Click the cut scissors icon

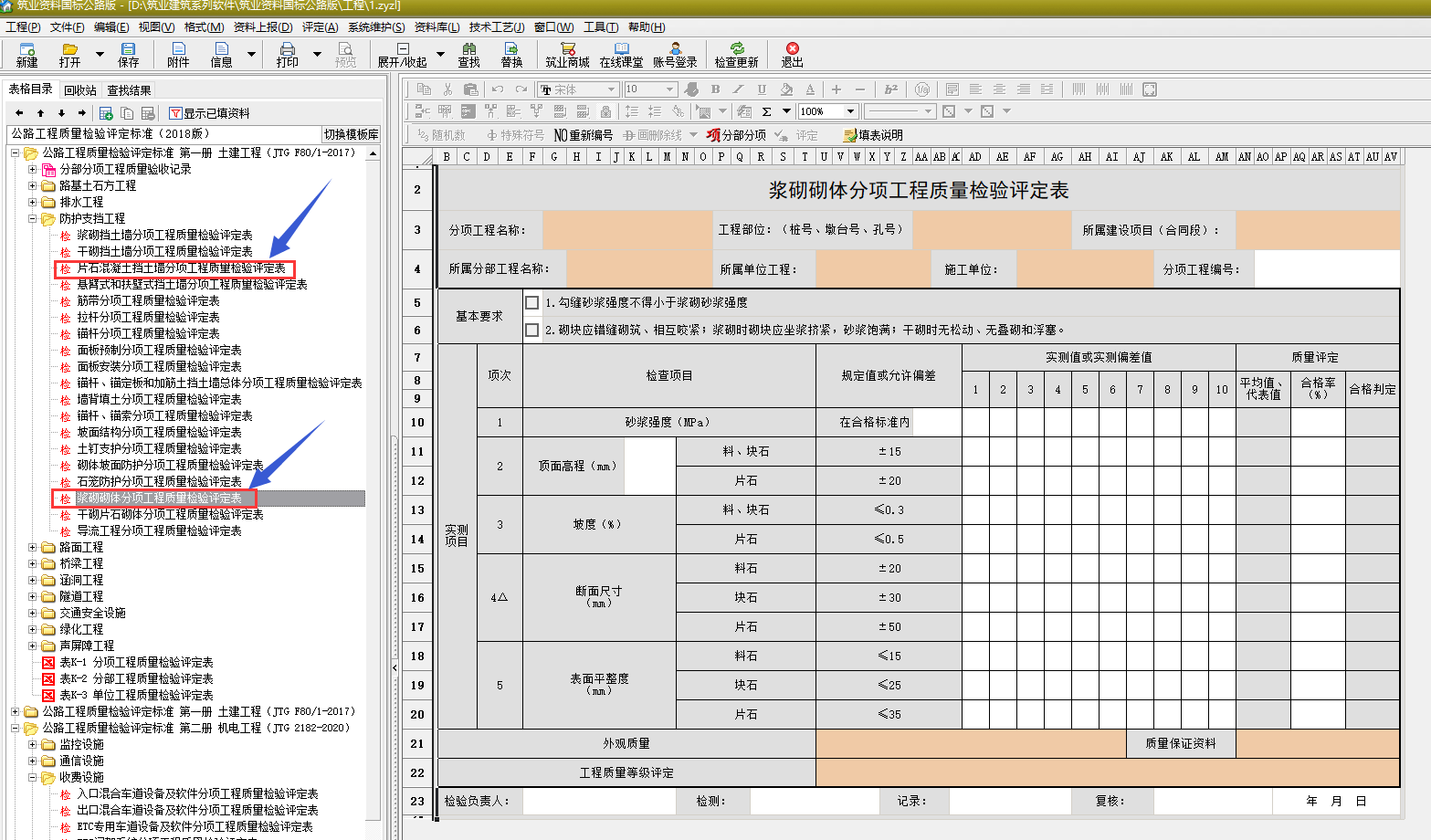point(447,89)
